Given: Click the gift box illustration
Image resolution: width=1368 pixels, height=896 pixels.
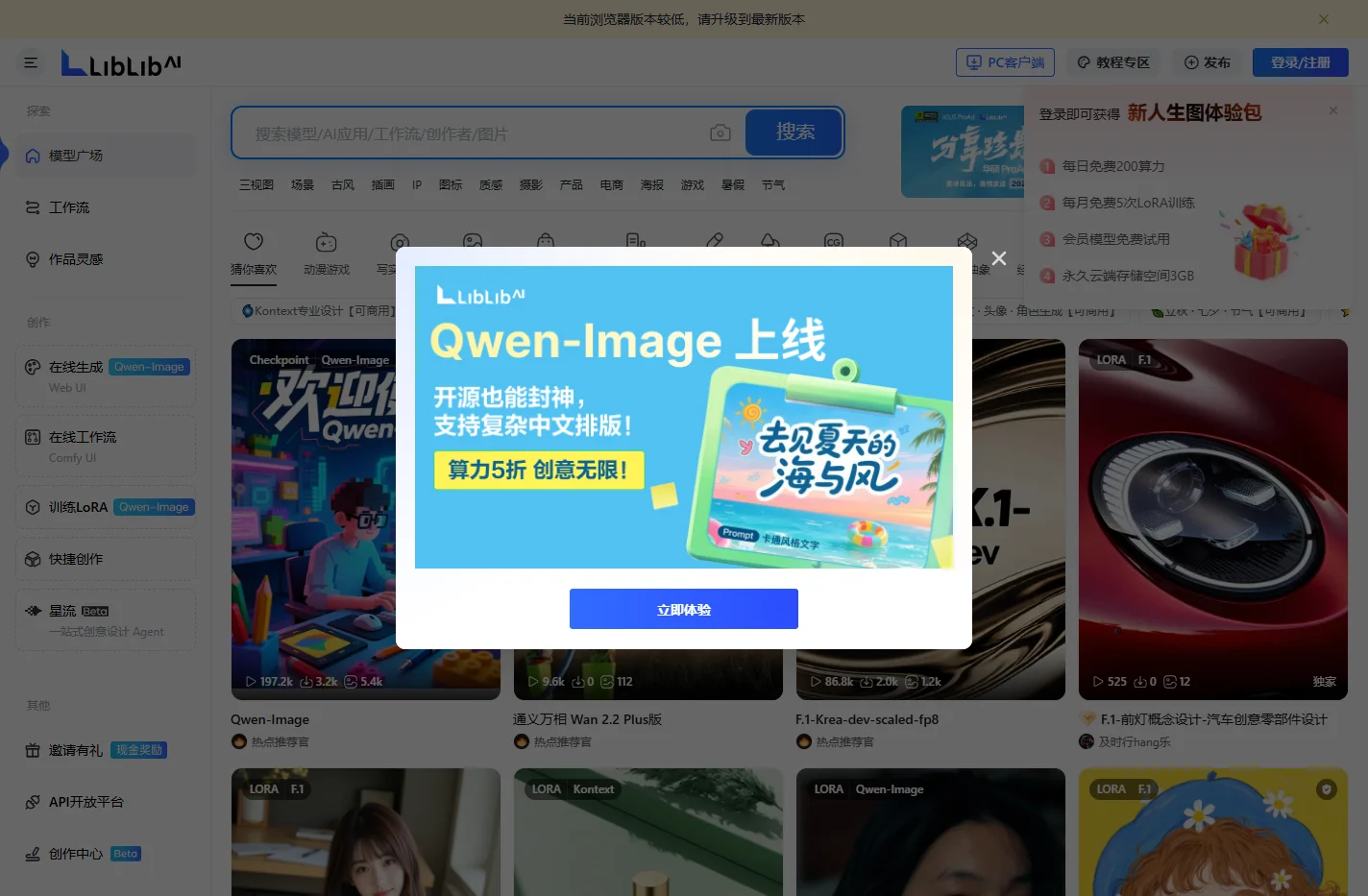Looking at the screenshot, I should (x=1262, y=240).
